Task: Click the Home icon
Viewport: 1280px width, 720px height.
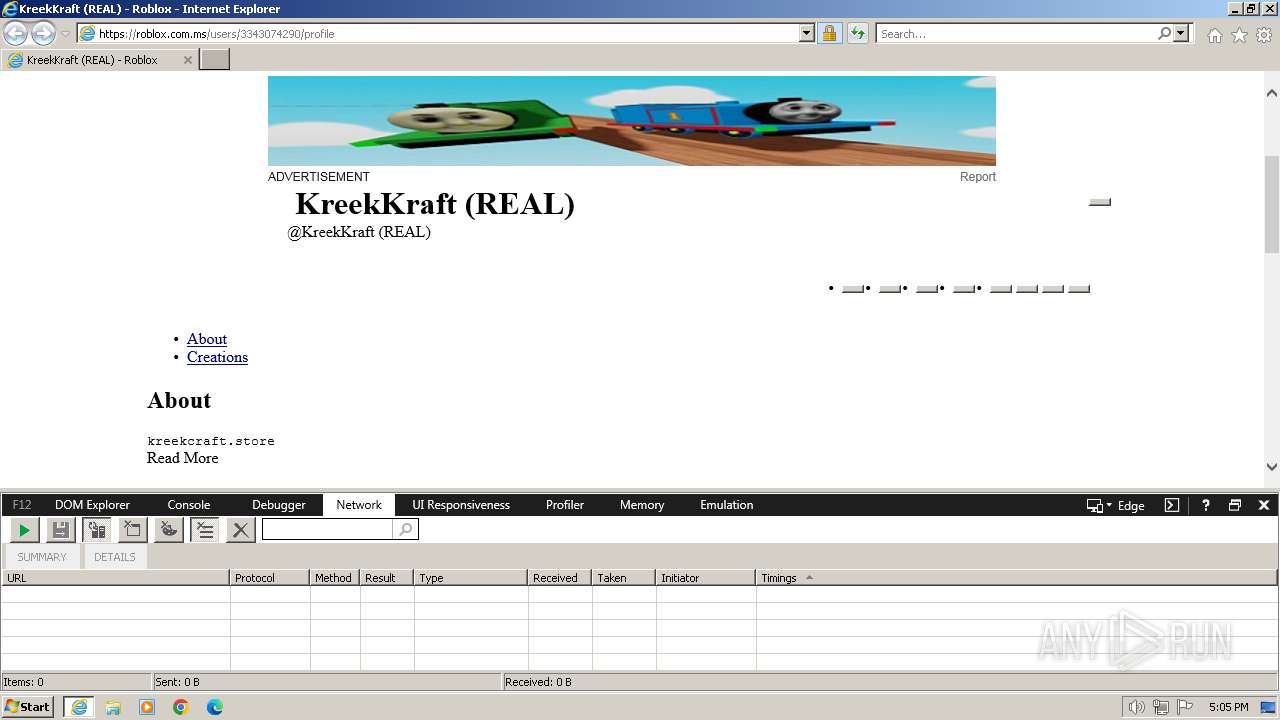Action: pos(1214,35)
